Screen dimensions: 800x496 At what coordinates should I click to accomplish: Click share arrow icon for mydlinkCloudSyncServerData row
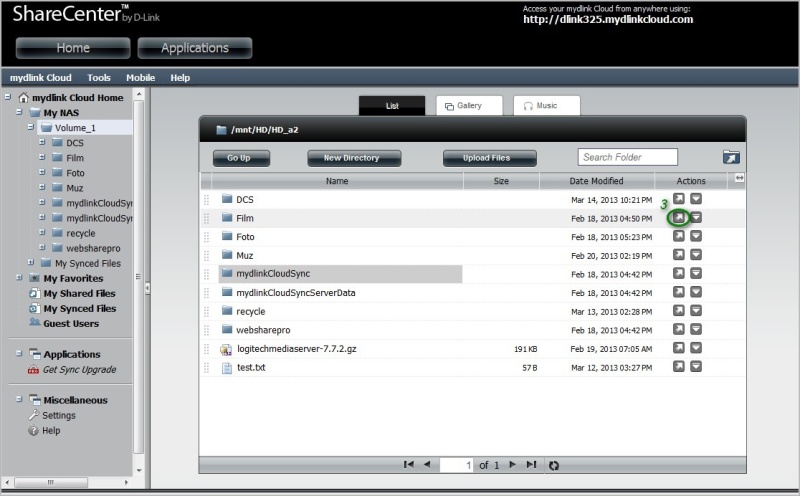[x=679, y=292]
